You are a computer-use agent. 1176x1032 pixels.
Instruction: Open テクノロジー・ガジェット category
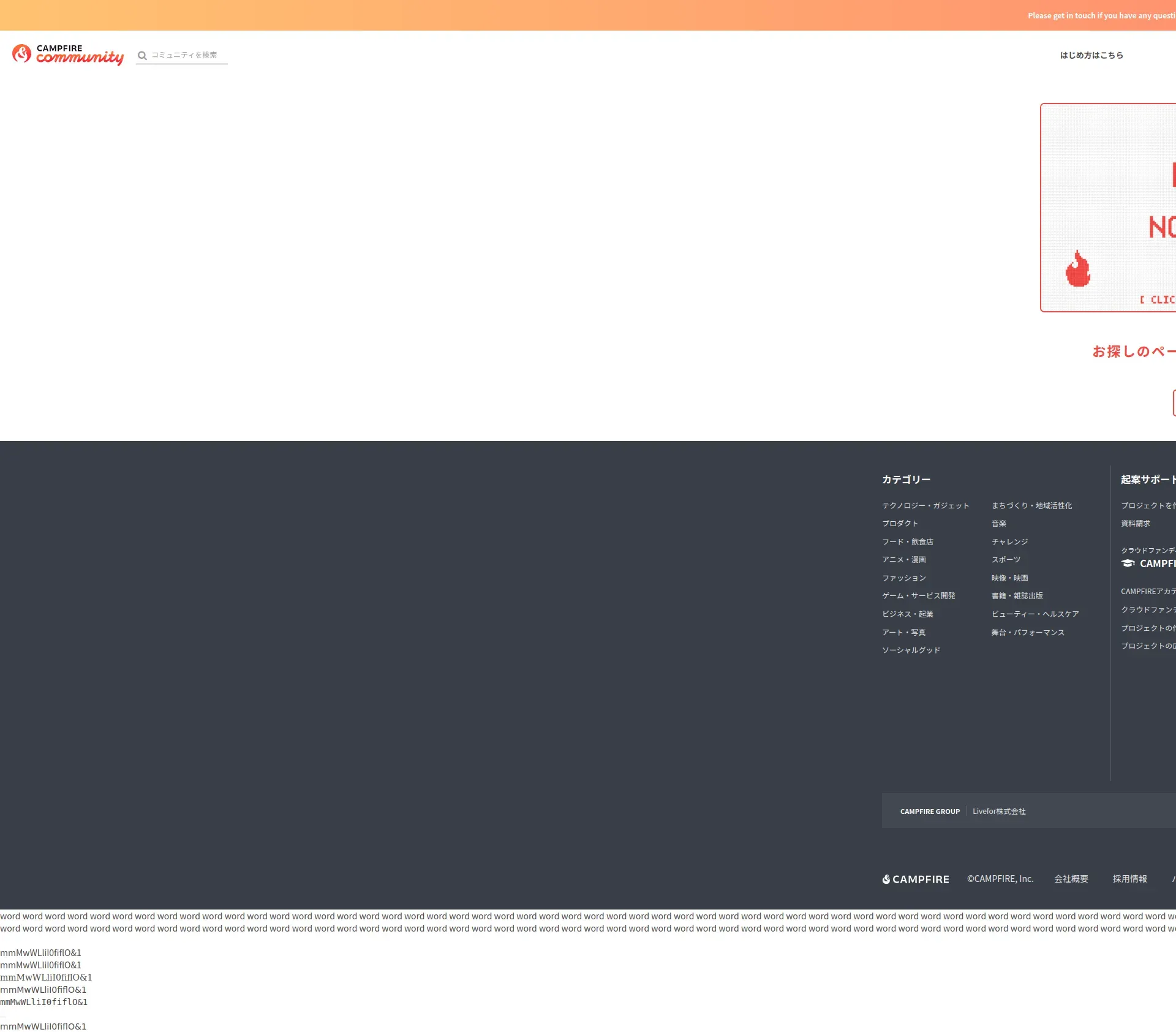(x=925, y=506)
